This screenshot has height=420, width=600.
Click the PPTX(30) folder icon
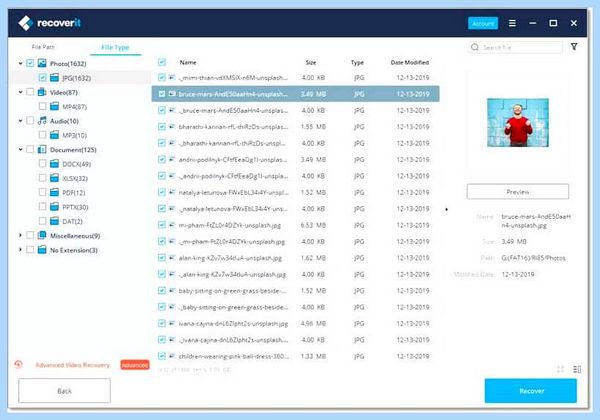coord(54,207)
